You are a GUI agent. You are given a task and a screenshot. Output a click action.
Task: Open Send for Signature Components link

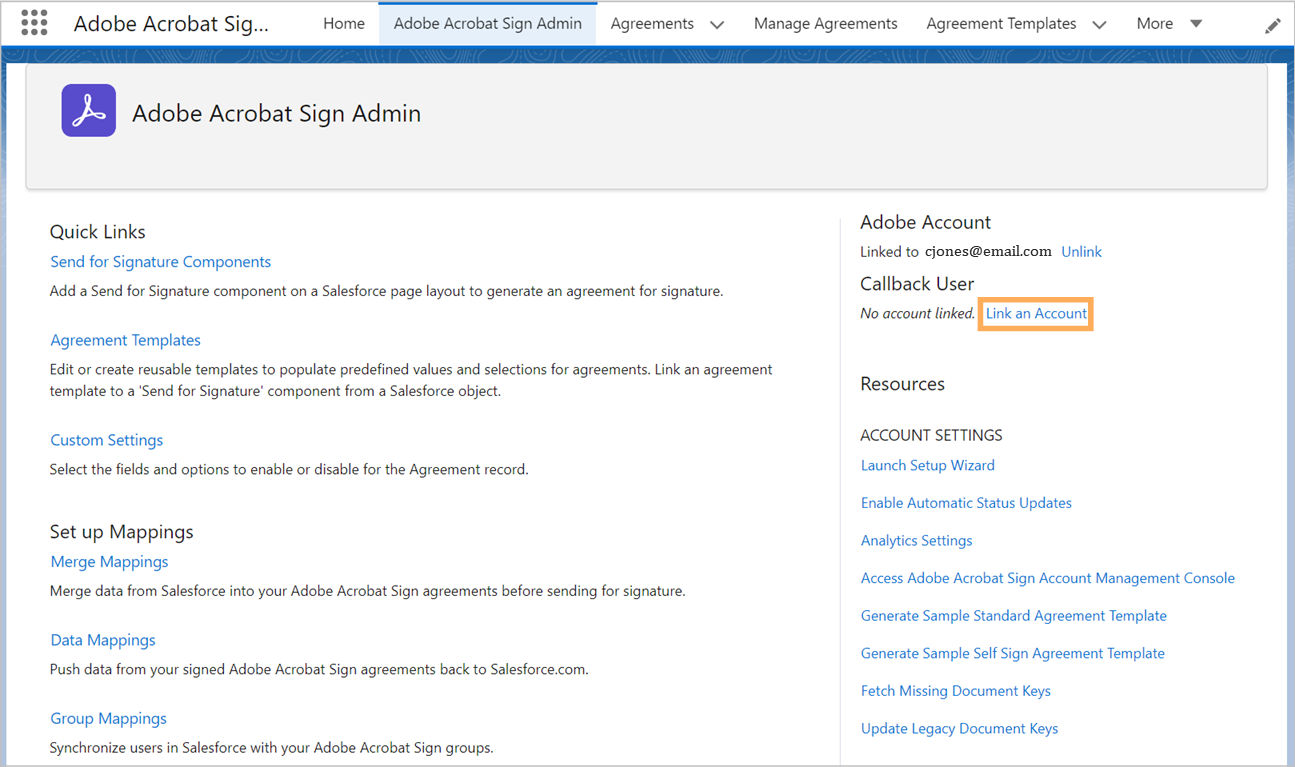161,262
